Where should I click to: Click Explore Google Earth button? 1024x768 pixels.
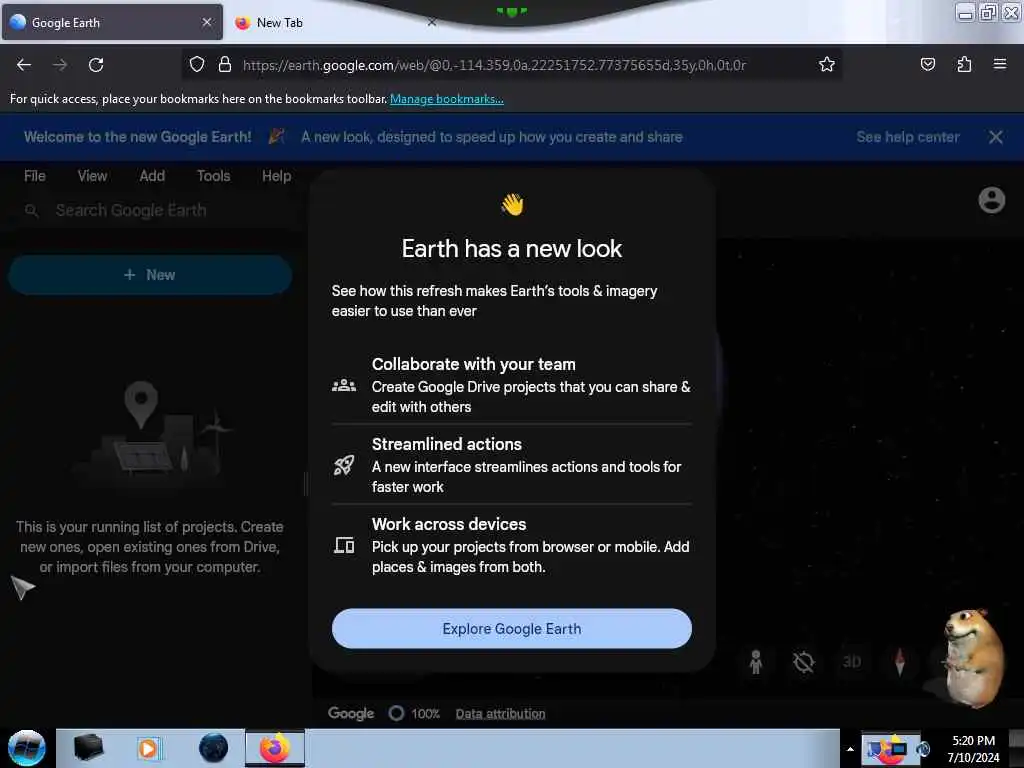[x=511, y=628]
